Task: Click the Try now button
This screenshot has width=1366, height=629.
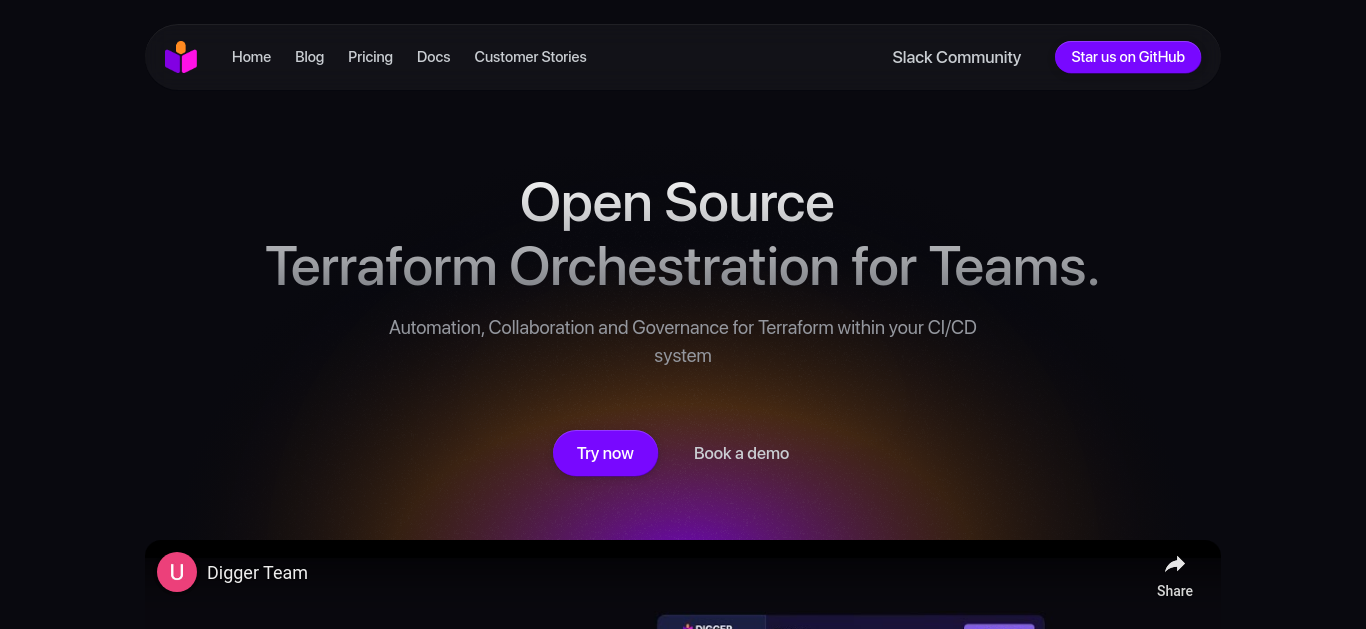Action: pos(605,453)
